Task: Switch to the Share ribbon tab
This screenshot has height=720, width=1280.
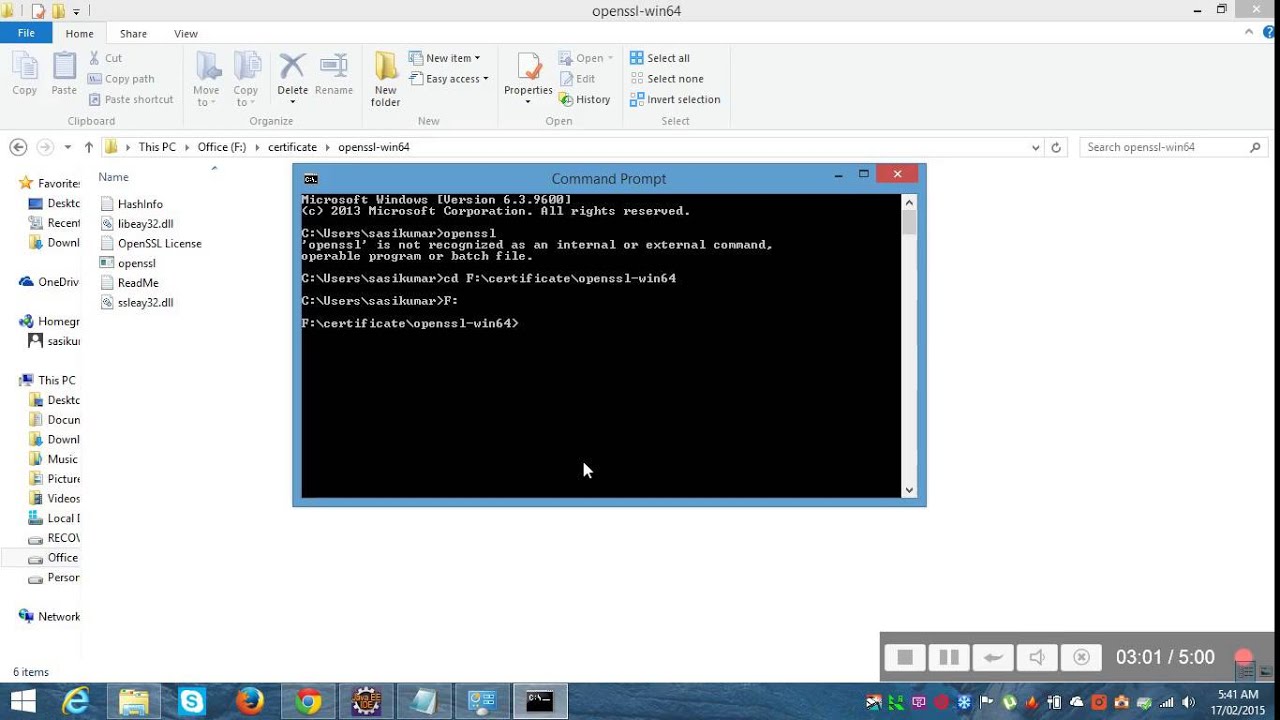Action: [x=133, y=33]
